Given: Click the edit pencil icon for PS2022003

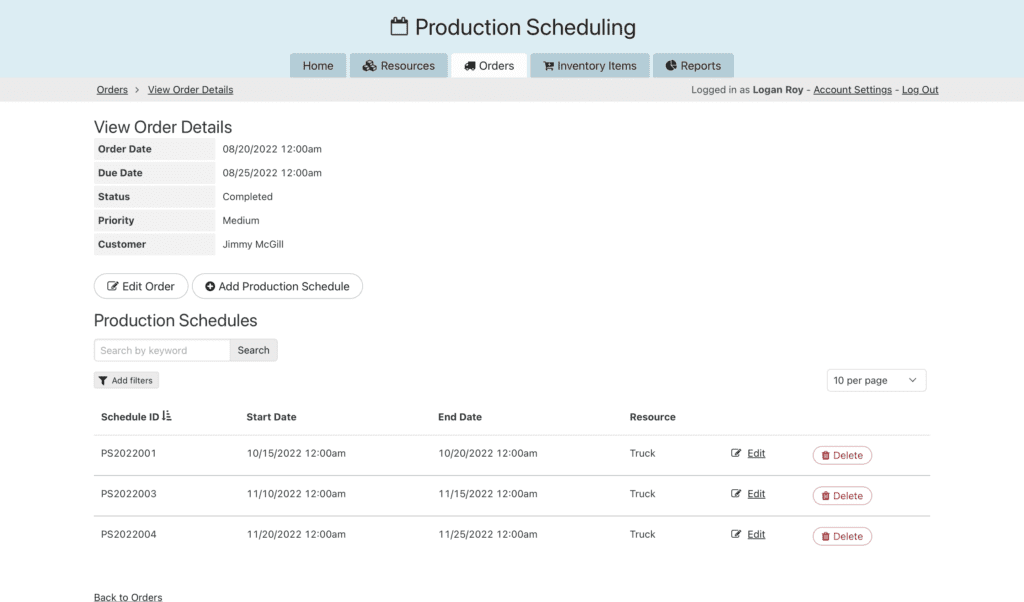Looking at the screenshot, I should [737, 494].
